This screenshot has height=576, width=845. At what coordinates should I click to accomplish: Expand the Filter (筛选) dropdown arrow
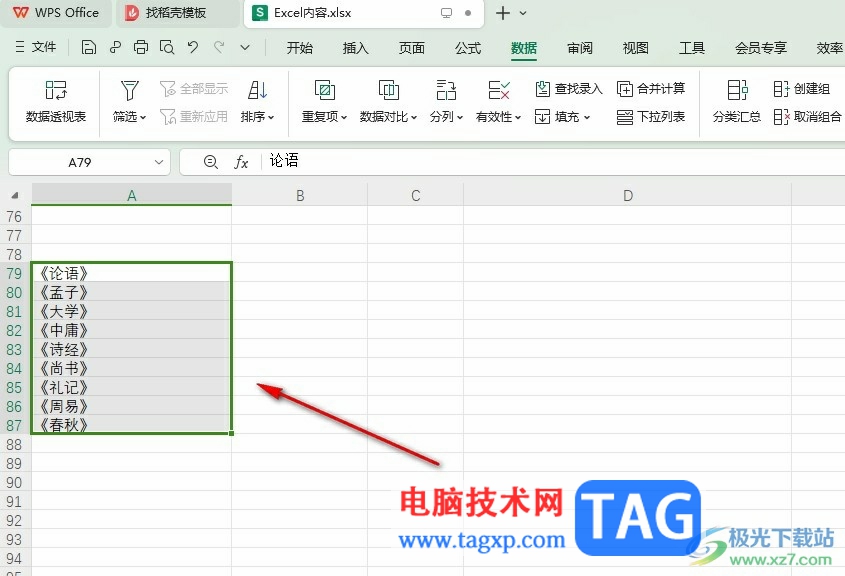click(143, 117)
